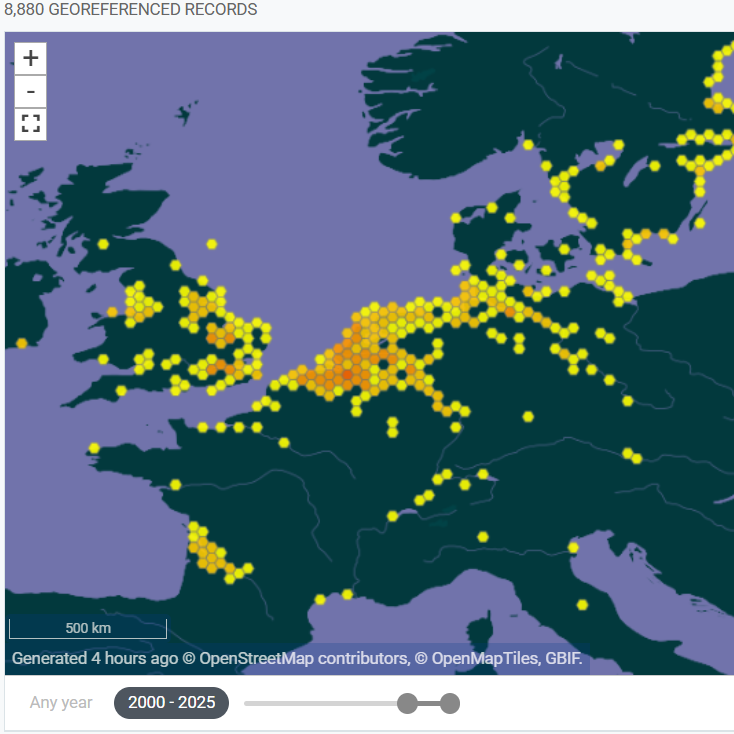The width and height of the screenshot is (734, 734).
Task: Click the zoom out minus button
Action: point(31,91)
